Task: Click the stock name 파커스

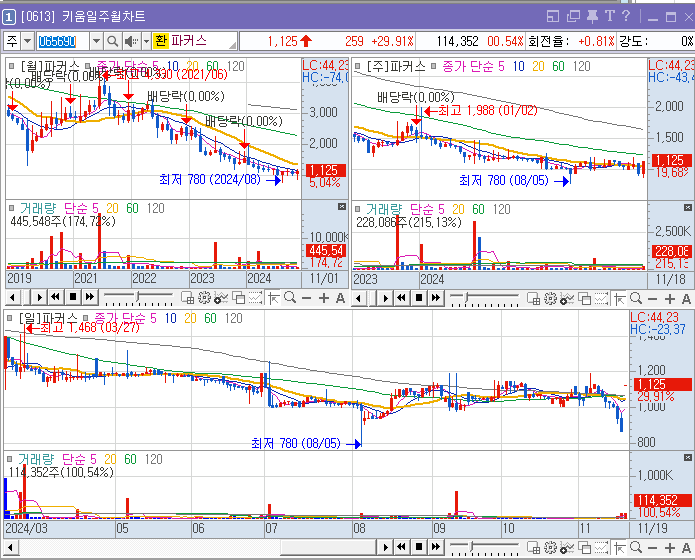Action: (x=189, y=41)
